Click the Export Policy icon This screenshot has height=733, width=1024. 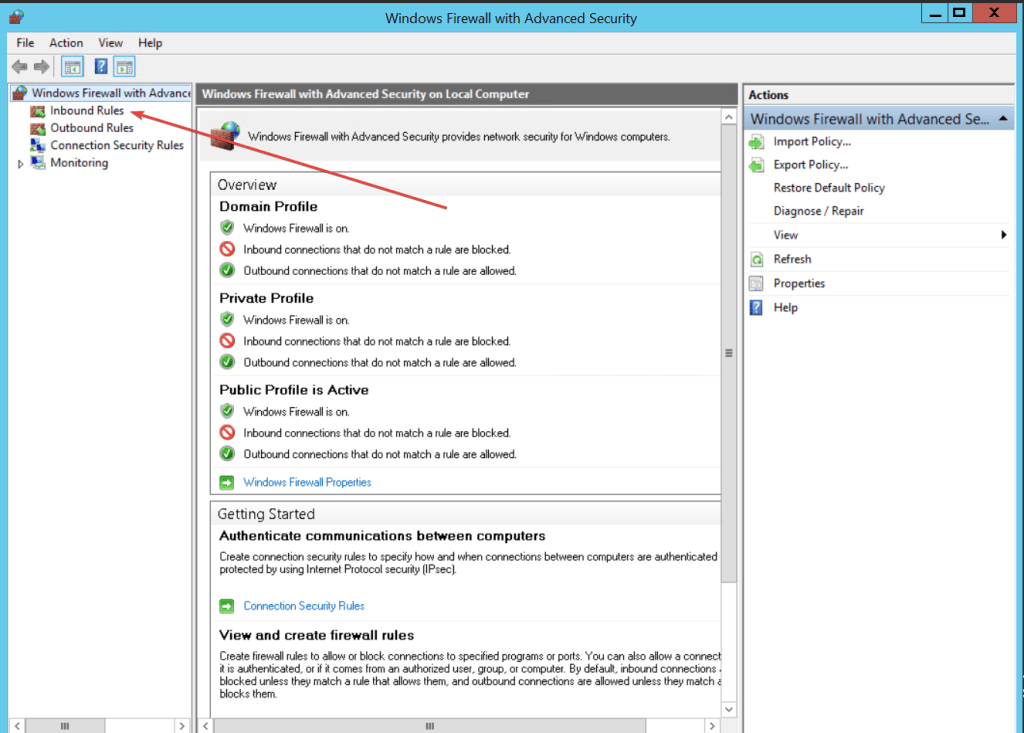coord(755,164)
